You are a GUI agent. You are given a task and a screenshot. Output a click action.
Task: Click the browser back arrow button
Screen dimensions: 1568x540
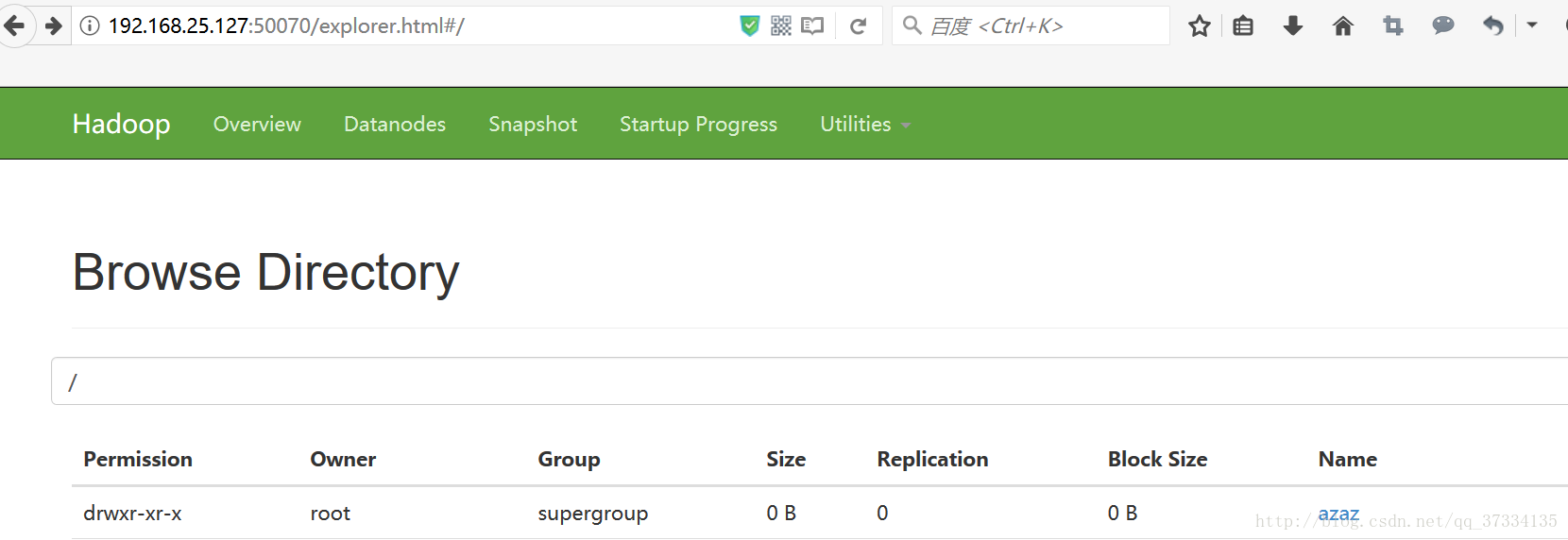click(15, 25)
